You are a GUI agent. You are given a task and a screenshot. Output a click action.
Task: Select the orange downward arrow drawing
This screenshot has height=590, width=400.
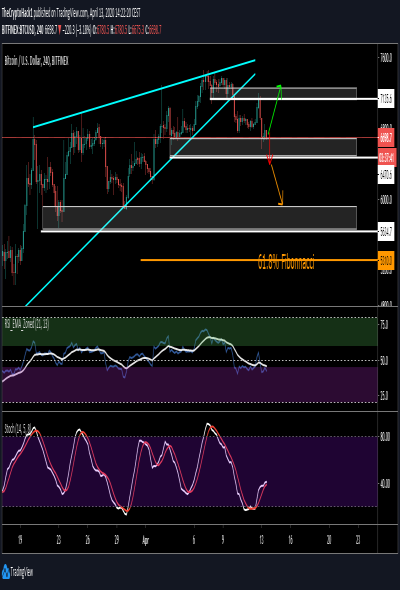point(277,184)
